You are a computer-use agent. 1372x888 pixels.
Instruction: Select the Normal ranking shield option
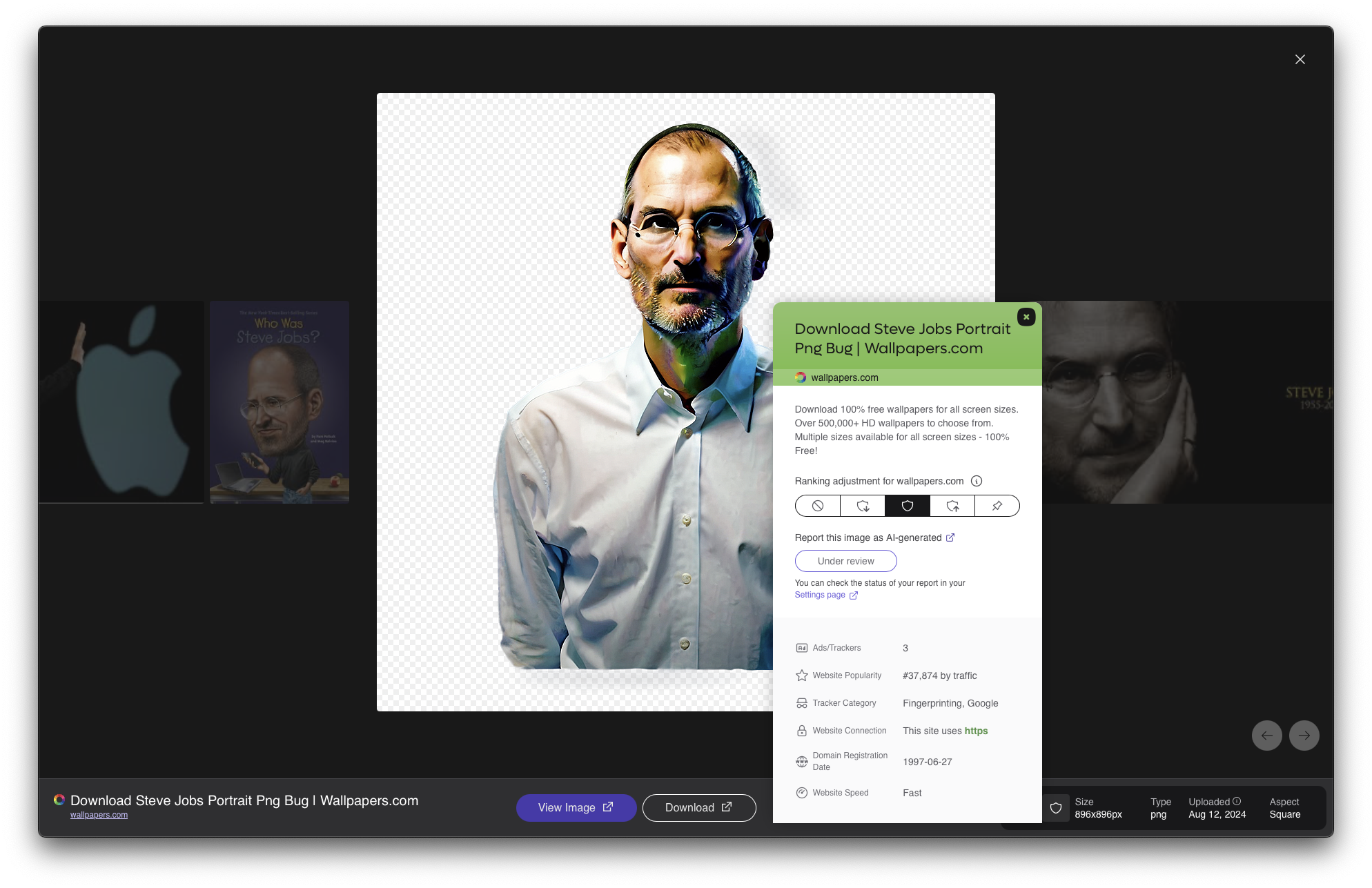908,506
